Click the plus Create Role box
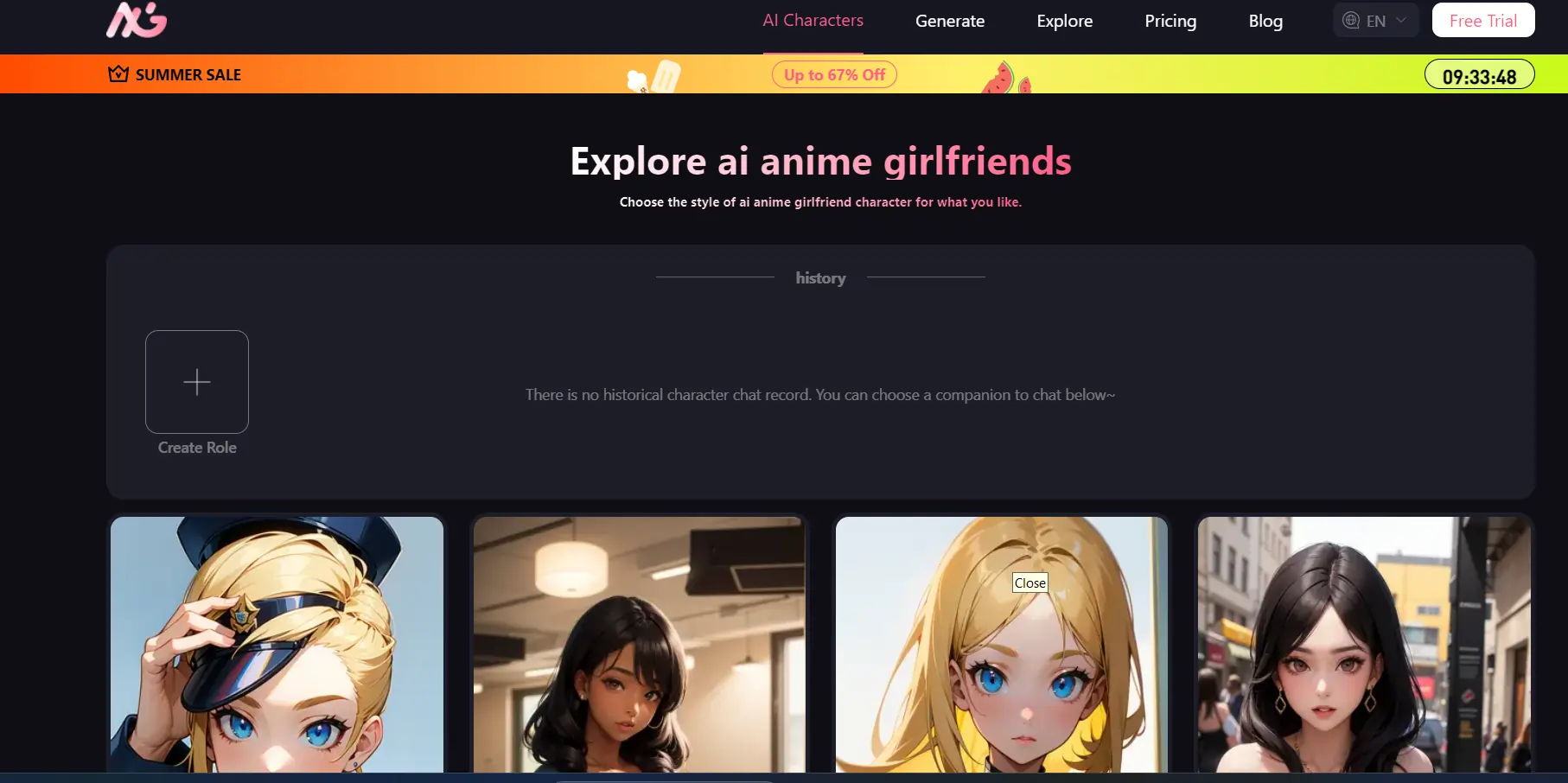The width and height of the screenshot is (1568, 783). tap(197, 382)
